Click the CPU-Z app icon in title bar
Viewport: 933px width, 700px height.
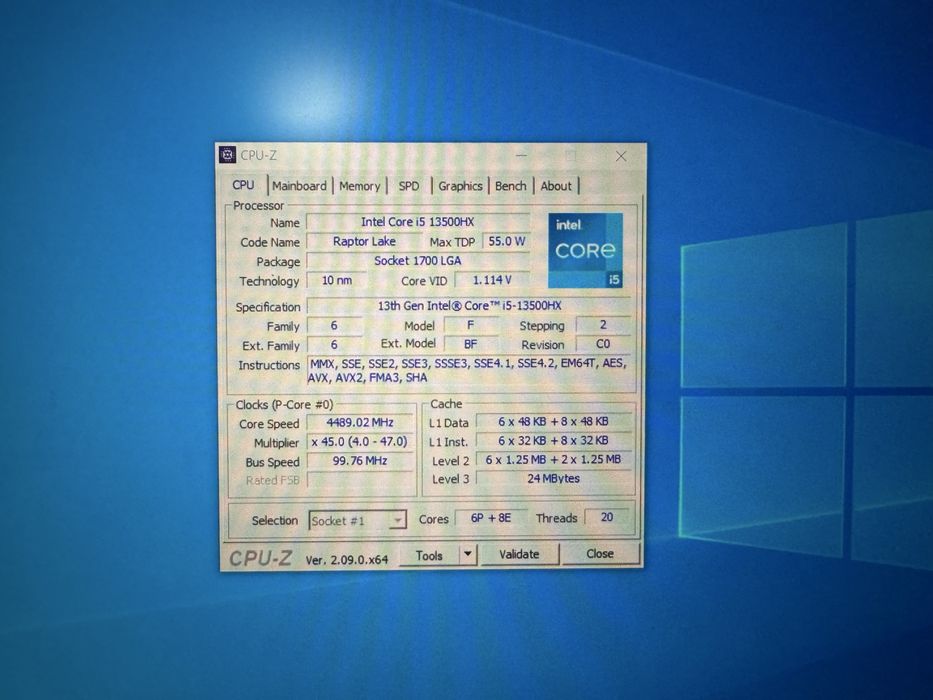[227, 155]
